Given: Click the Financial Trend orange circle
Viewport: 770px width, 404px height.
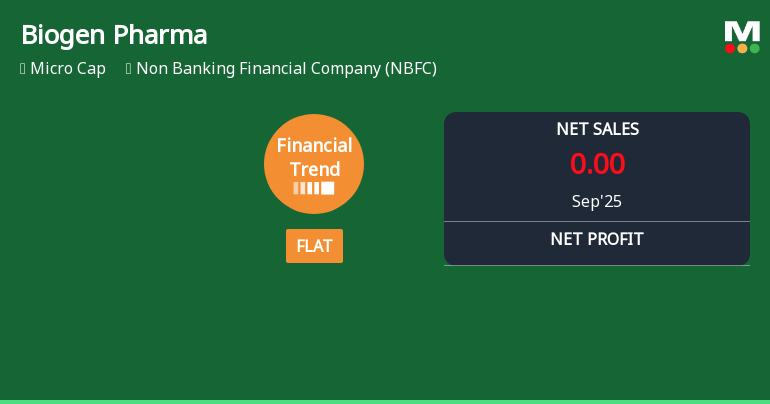Looking at the screenshot, I should click(x=314, y=164).
